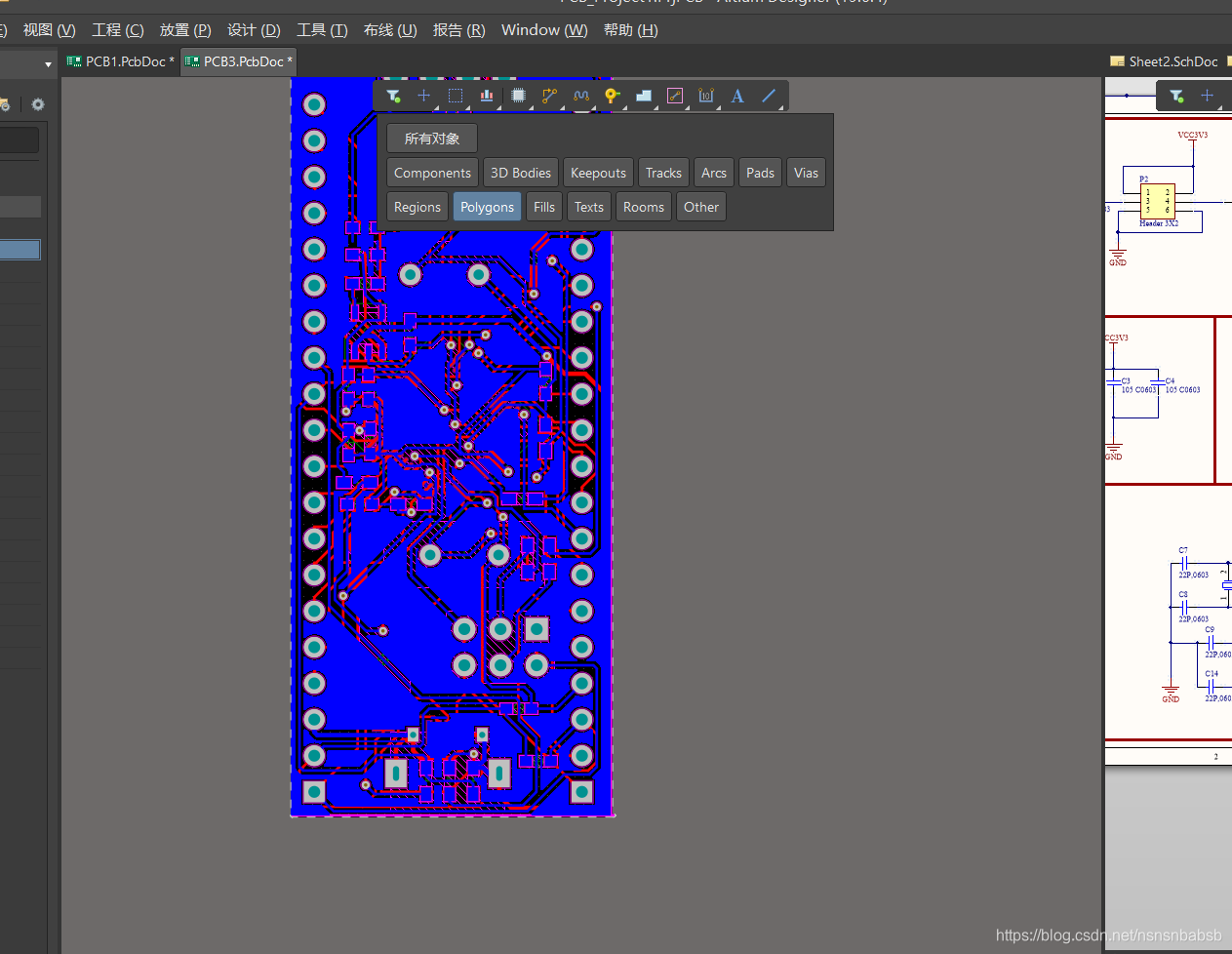The width and height of the screenshot is (1232, 954).
Task: Disable the Polygons selection filter
Action: coord(487,207)
